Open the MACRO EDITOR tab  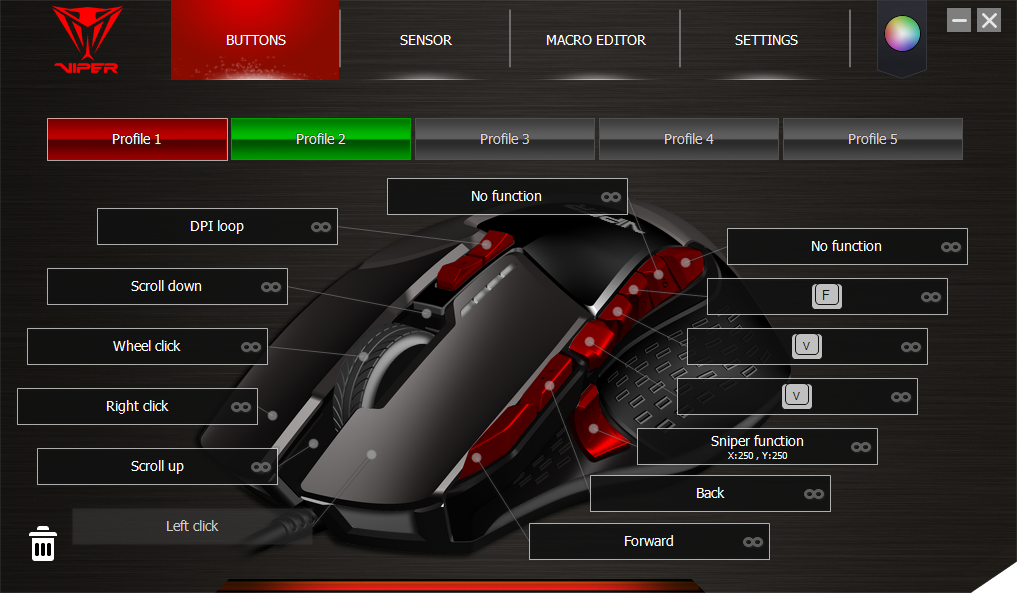point(595,40)
